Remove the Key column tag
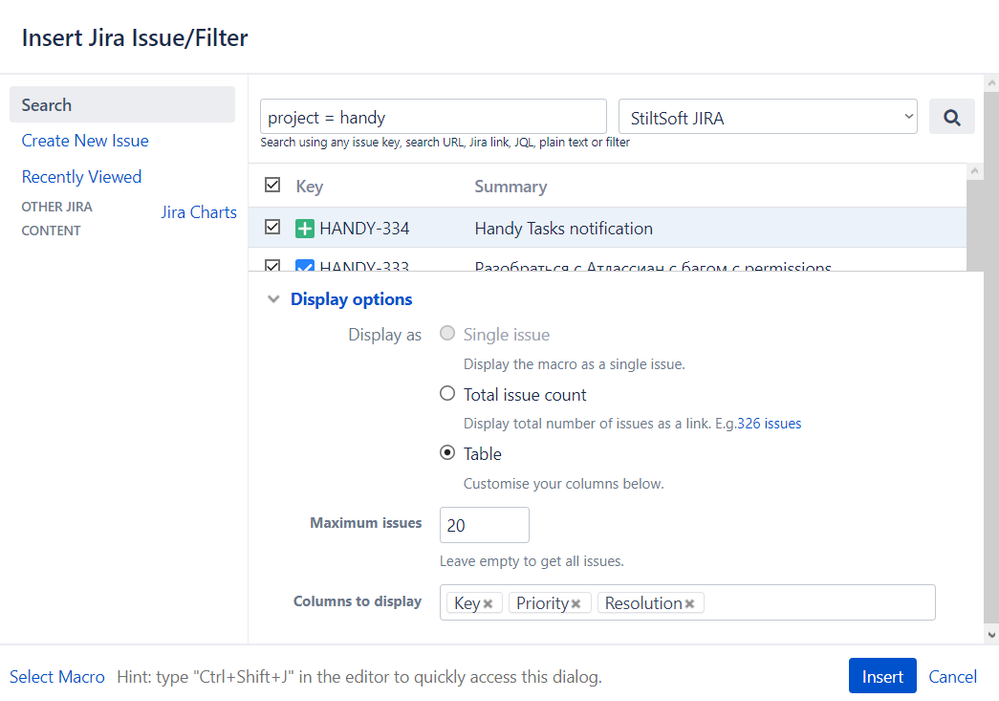Viewport: 999px width, 701px height. [x=488, y=603]
